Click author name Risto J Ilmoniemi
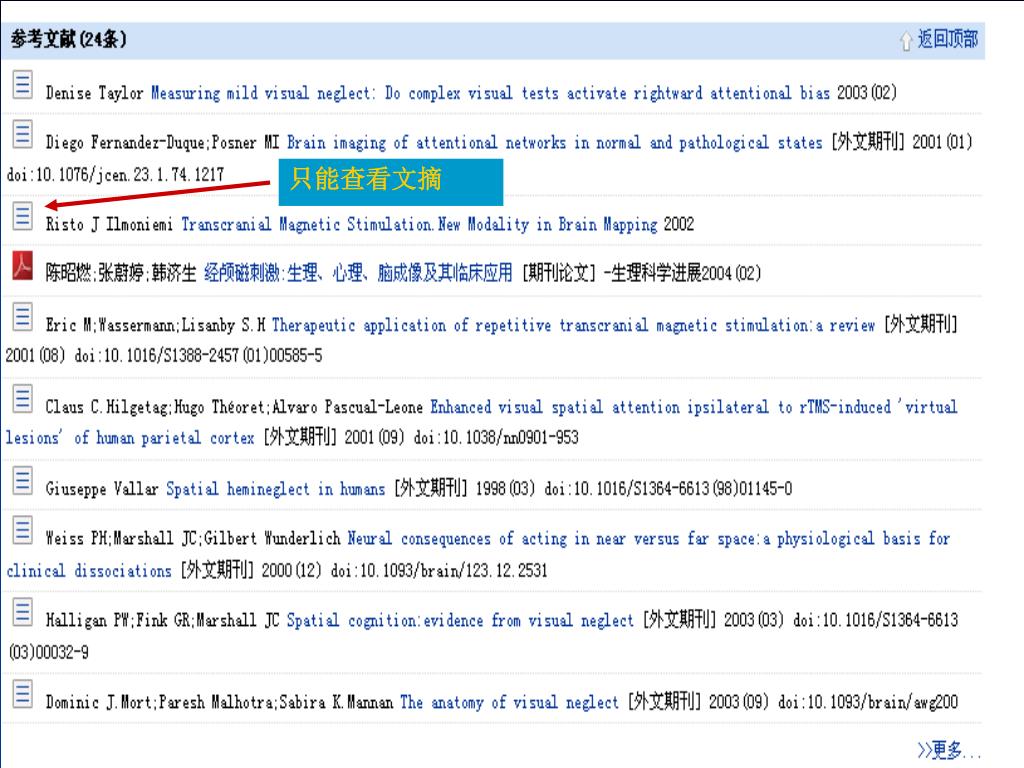The height and width of the screenshot is (768, 1024). pos(109,225)
